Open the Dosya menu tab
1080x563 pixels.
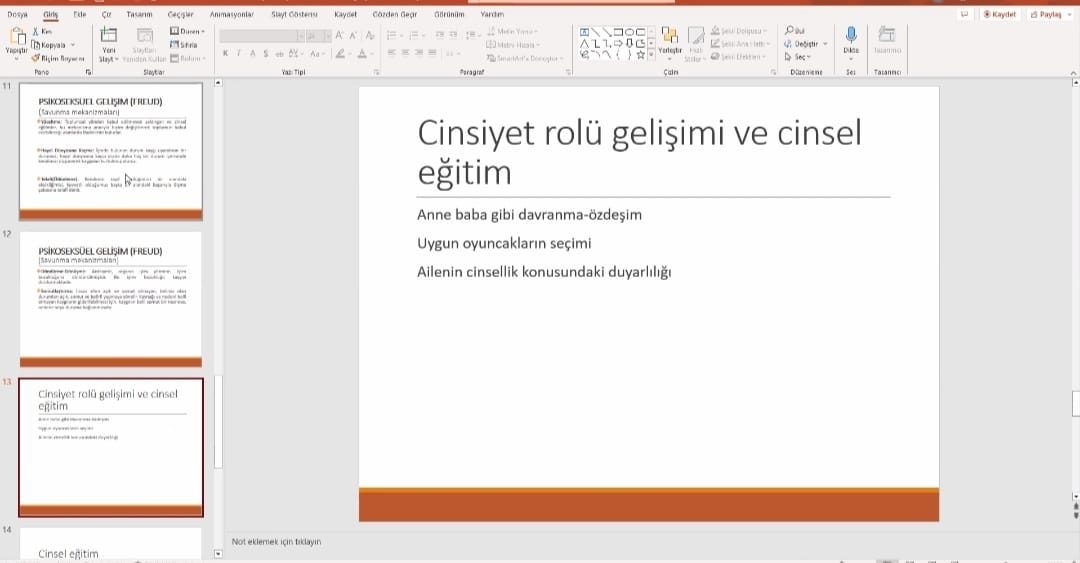coord(17,14)
